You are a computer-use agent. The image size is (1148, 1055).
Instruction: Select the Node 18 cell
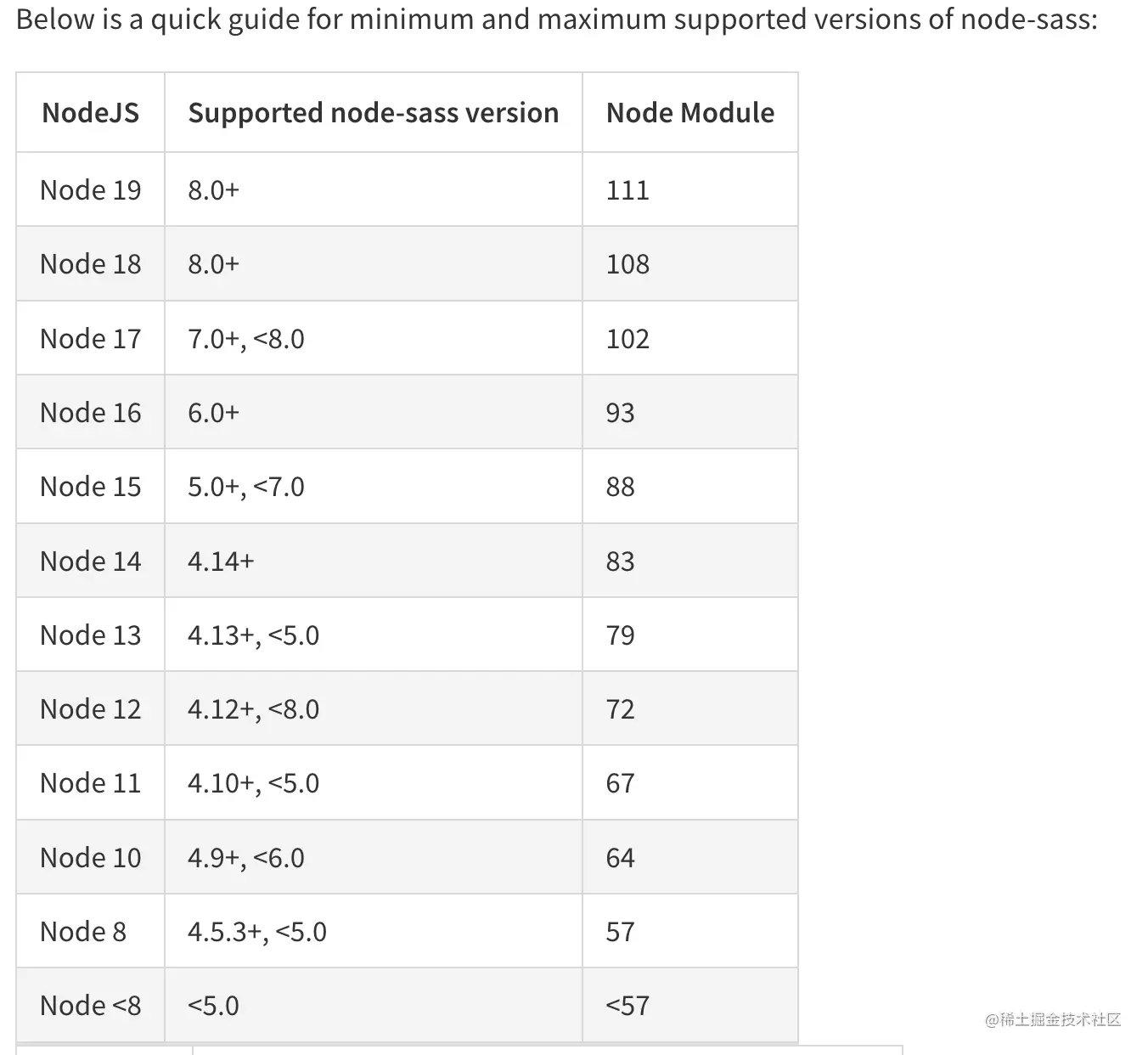90,264
